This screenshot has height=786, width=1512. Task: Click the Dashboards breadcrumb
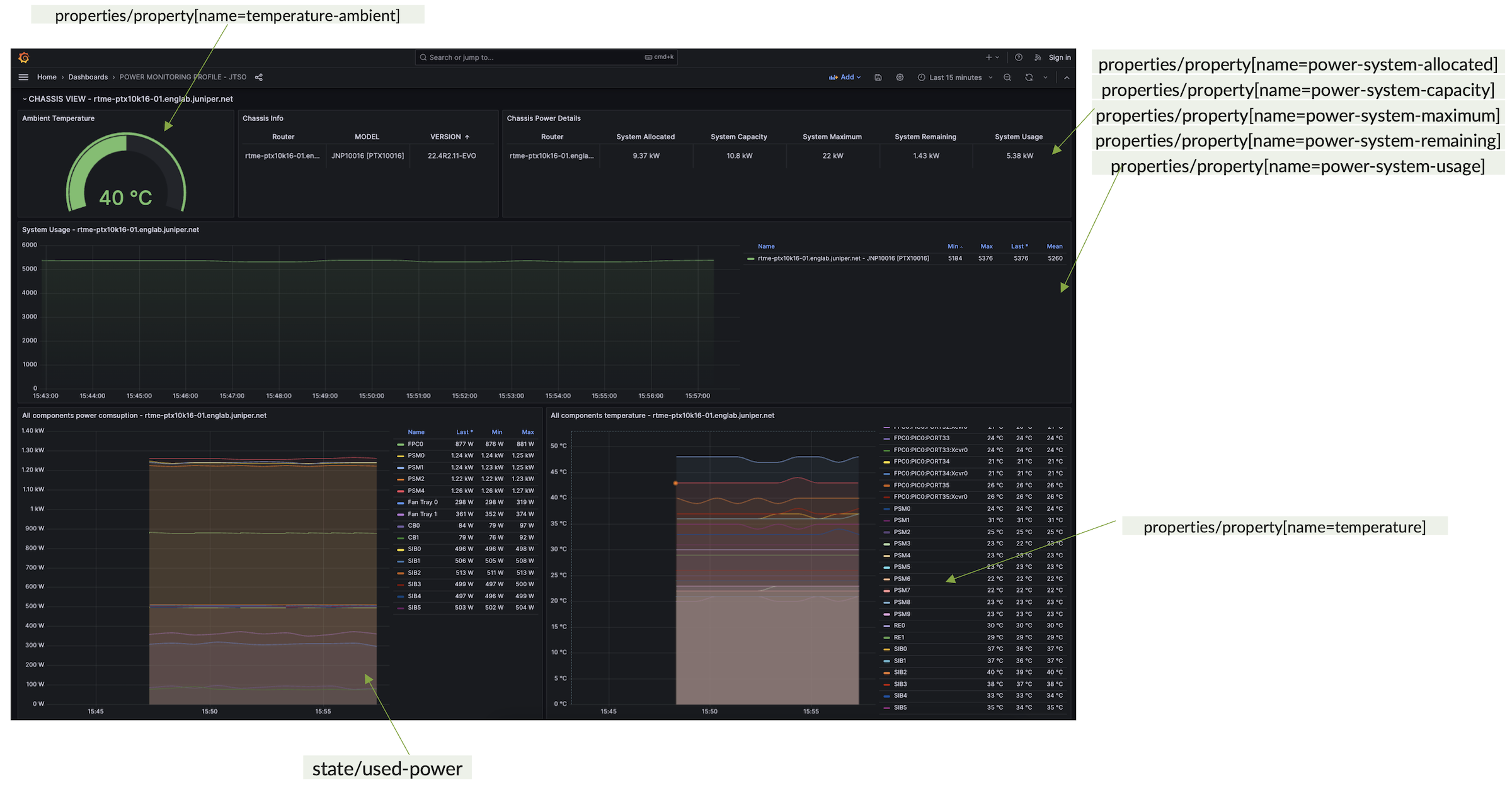pos(88,77)
